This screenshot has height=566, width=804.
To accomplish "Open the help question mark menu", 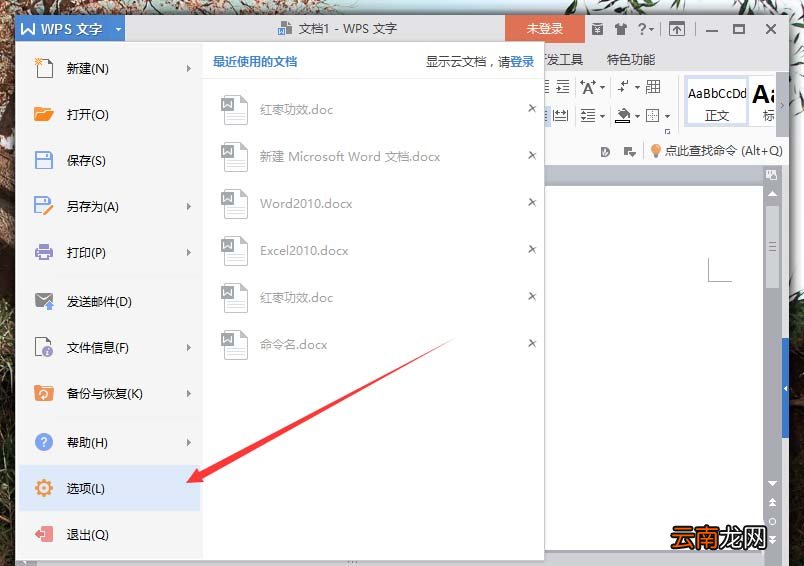I will coord(645,29).
